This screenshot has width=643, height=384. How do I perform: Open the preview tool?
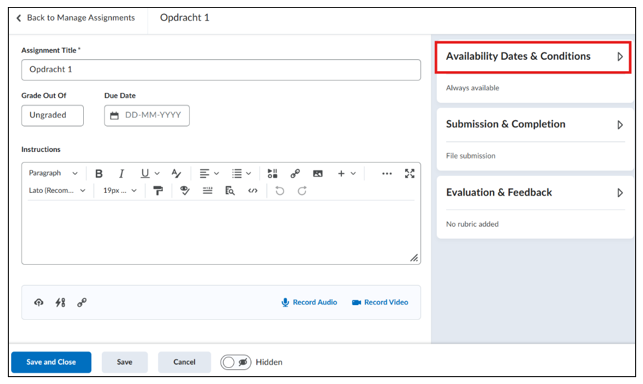(x=230, y=191)
